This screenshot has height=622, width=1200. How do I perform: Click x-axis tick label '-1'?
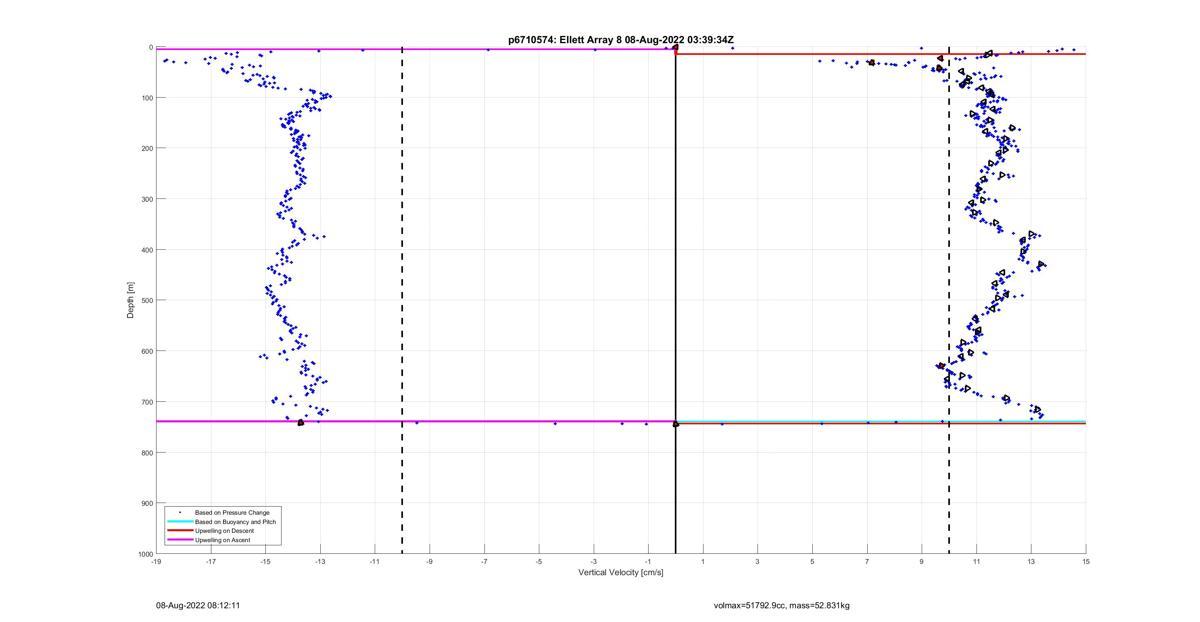click(648, 562)
